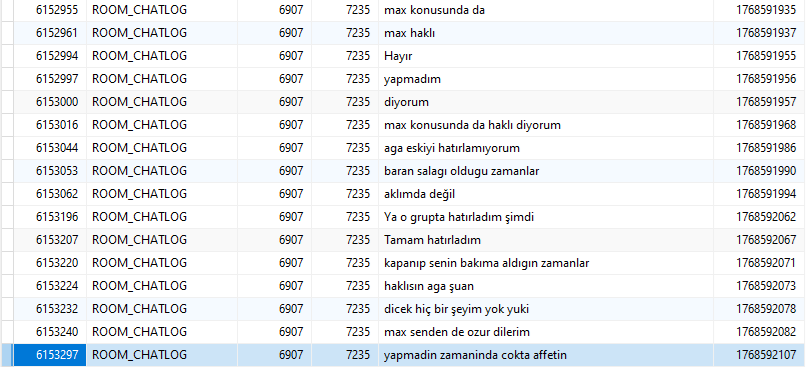Image resolution: width=810 pixels, height=367 pixels.
Task: Select ID cell 6153062
Action: click(50, 194)
